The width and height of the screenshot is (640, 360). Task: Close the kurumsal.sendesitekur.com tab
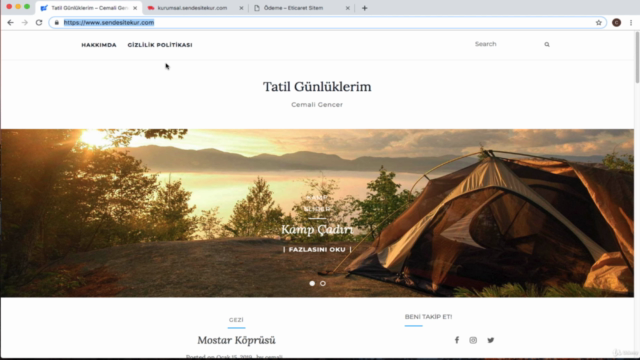point(241,8)
